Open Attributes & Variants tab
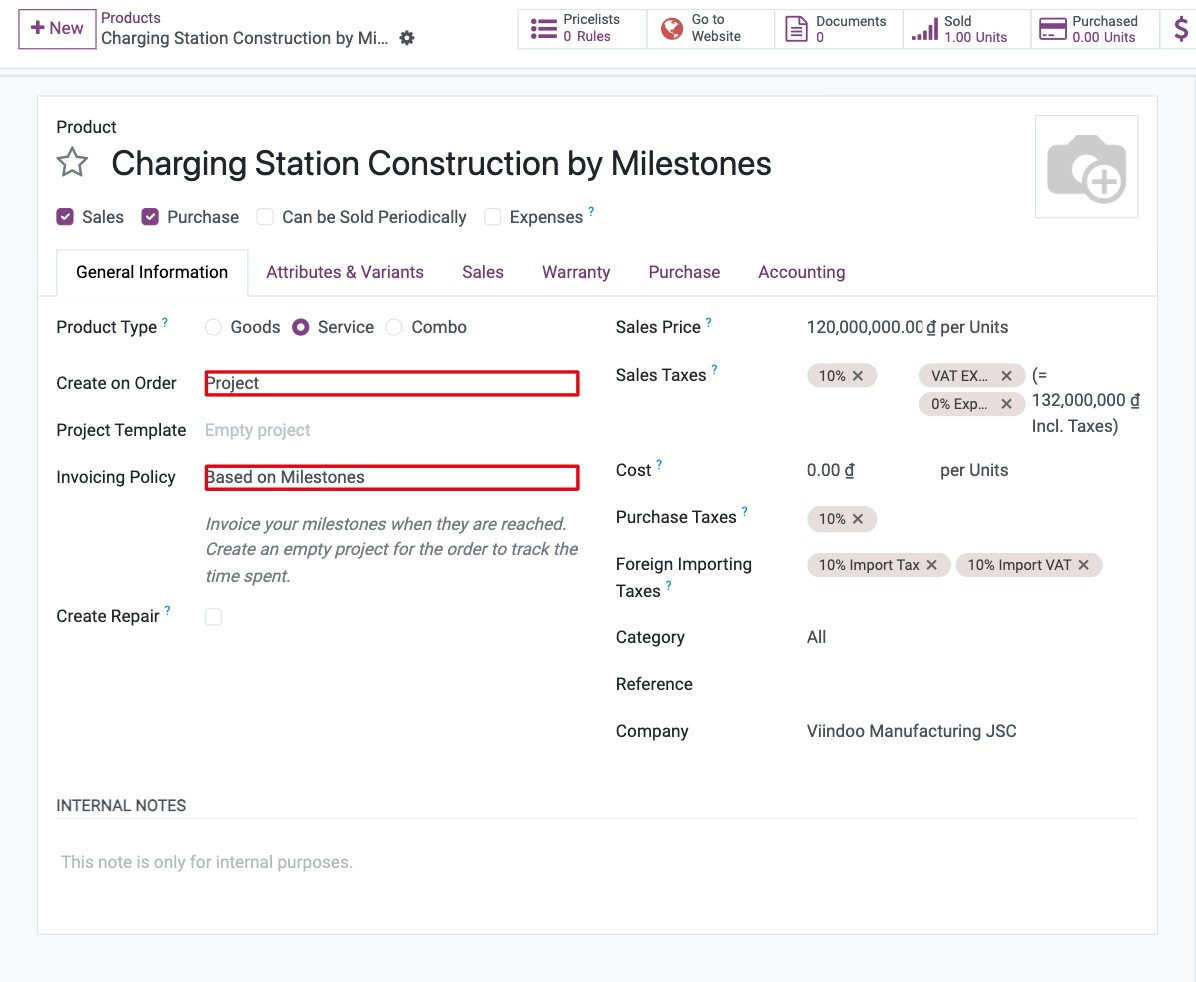The height and width of the screenshot is (982, 1196). click(x=345, y=272)
